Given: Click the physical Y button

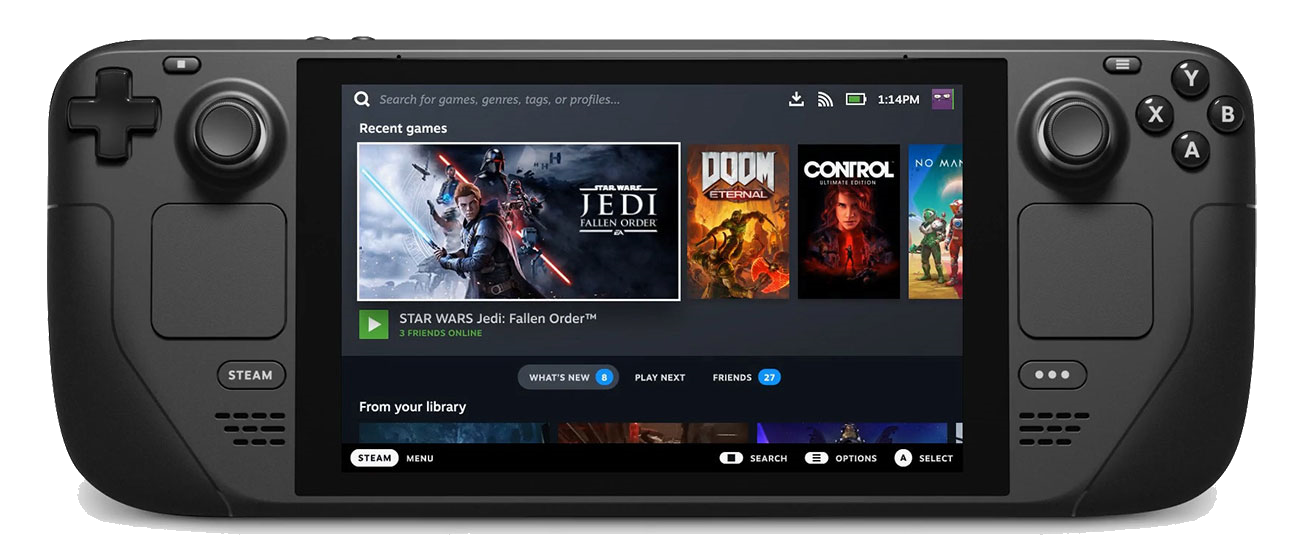Looking at the screenshot, I should pos(1189,78).
